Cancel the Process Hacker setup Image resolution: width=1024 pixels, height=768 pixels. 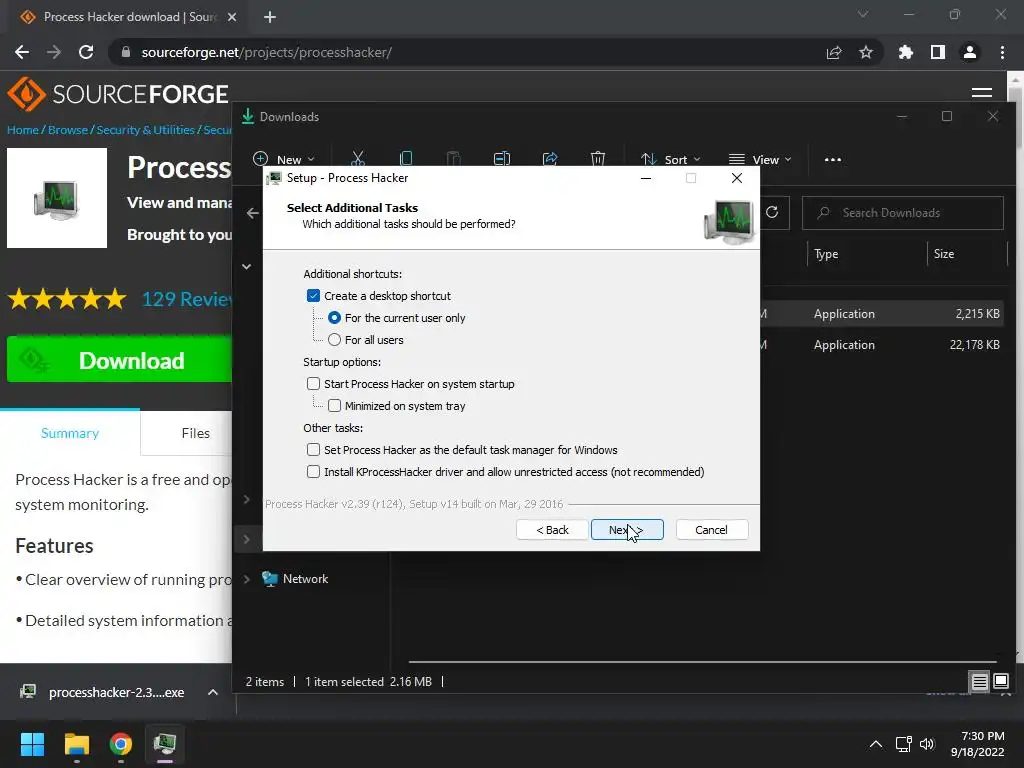click(711, 530)
